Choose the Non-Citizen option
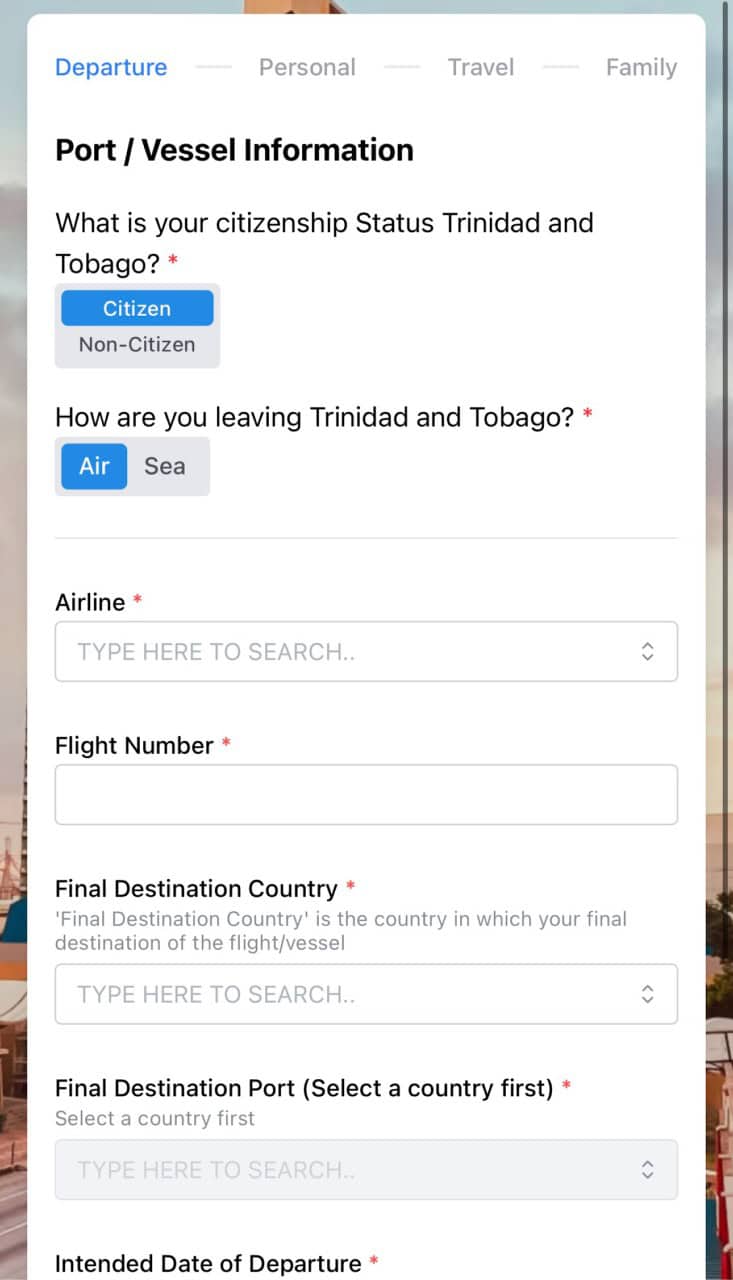The height and width of the screenshot is (1280, 733). pos(137,345)
